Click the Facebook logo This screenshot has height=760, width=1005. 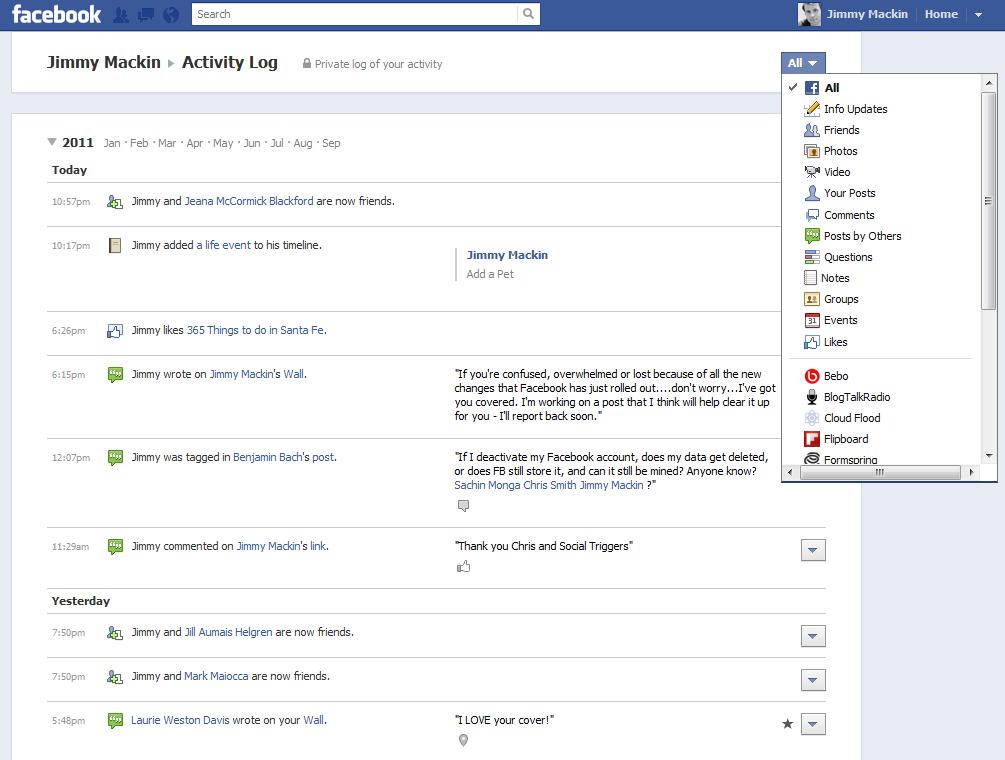coord(56,14)
